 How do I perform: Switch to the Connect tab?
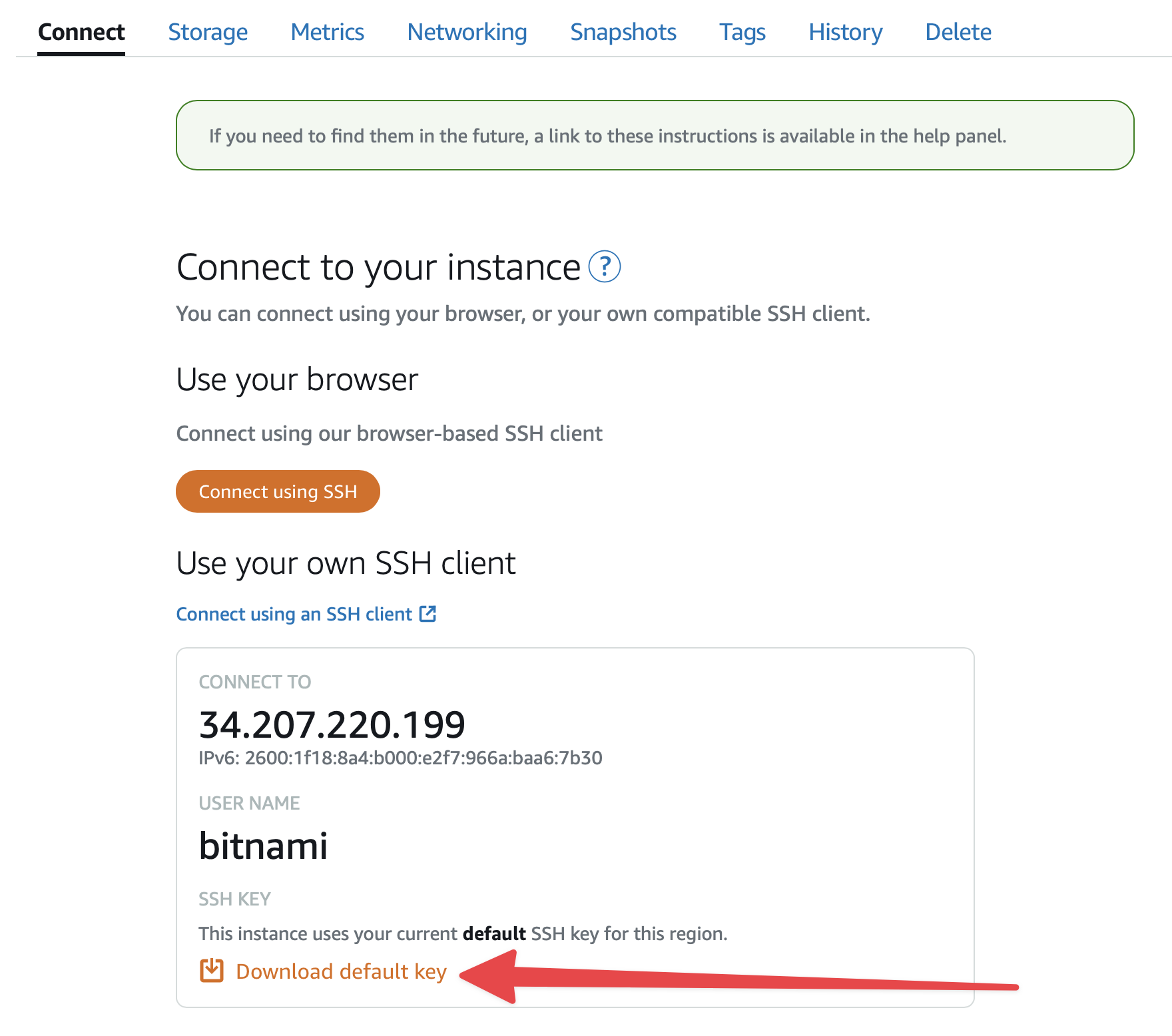[81, 32]
